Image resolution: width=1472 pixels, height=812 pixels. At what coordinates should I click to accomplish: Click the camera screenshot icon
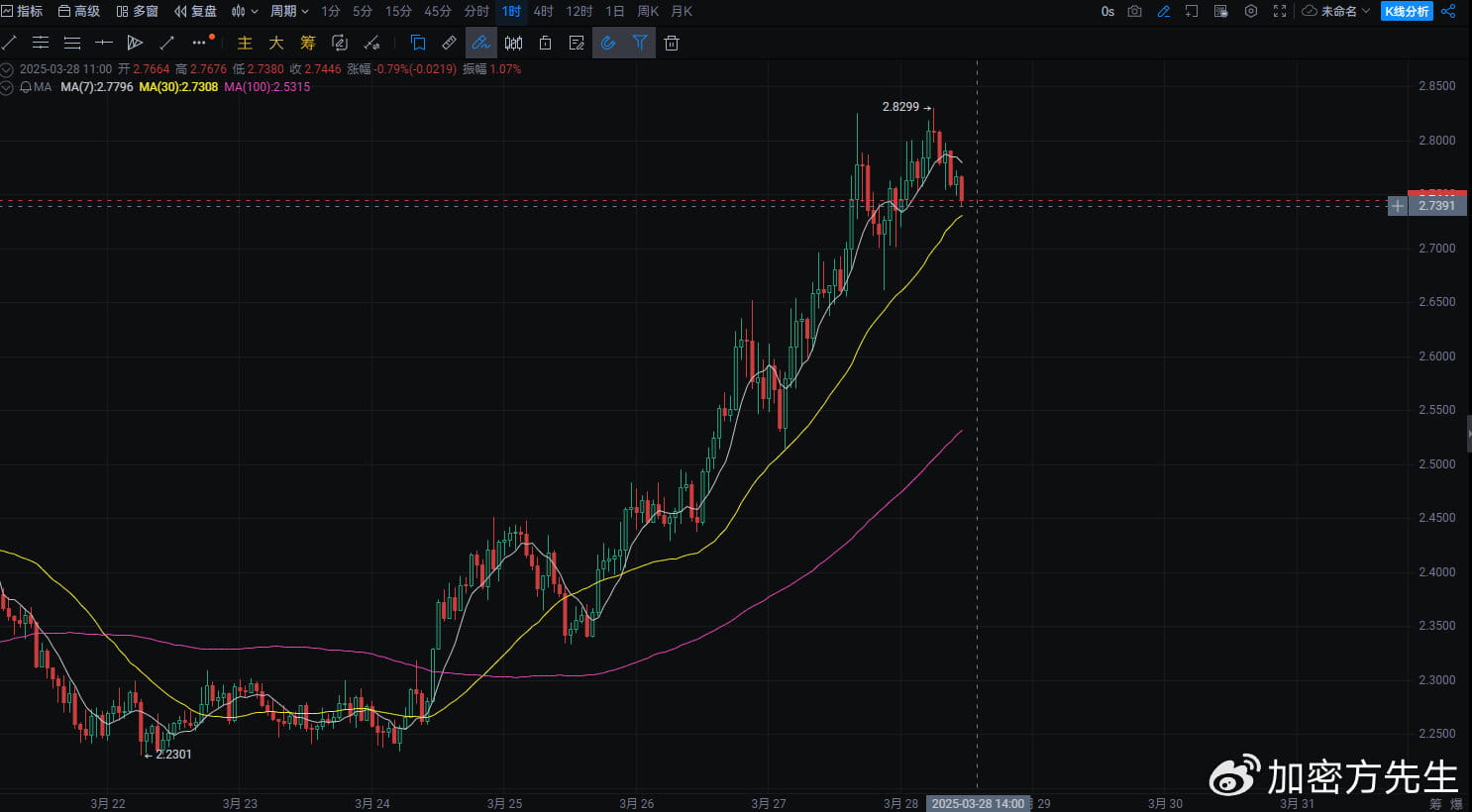click(x=1135, y=11)
